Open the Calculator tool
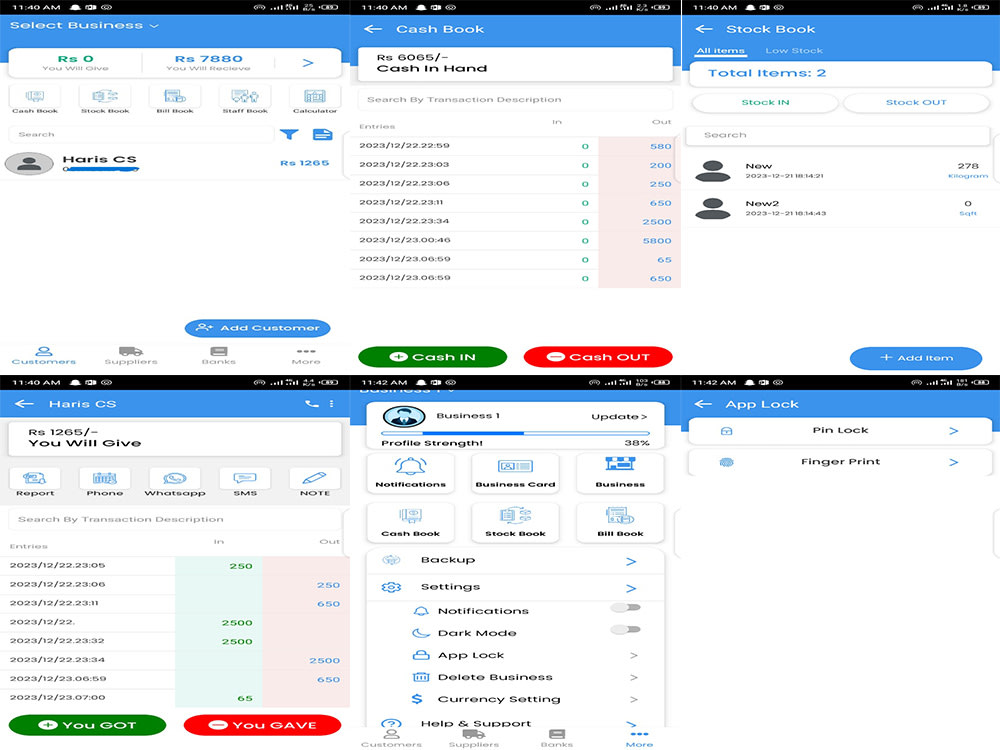The height and width of the screenshot is (750, 1000). (x=315, y=98)
